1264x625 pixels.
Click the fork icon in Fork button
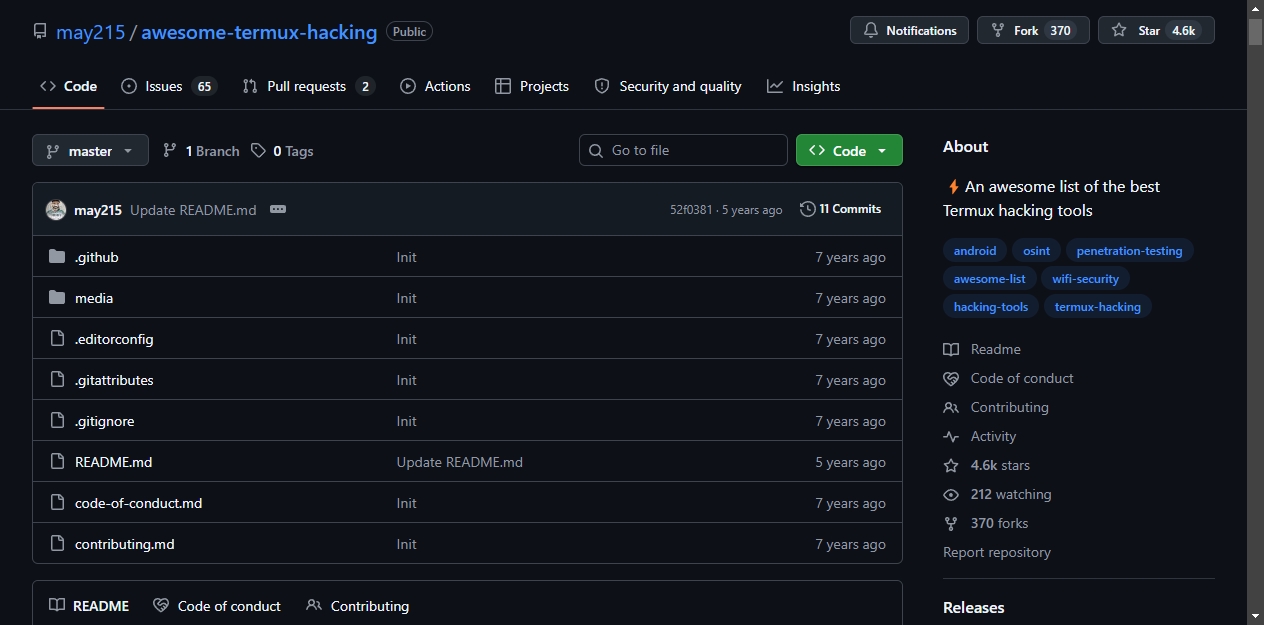pyautogui.click(x=997, y=31)
